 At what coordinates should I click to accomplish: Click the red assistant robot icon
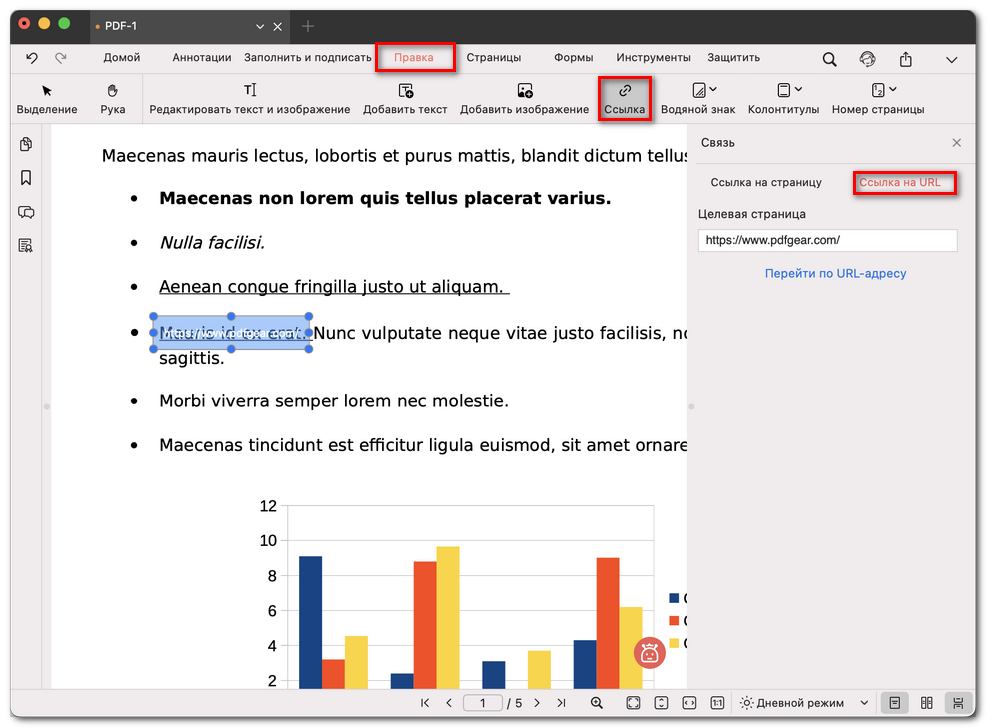(x=650, y=654)
